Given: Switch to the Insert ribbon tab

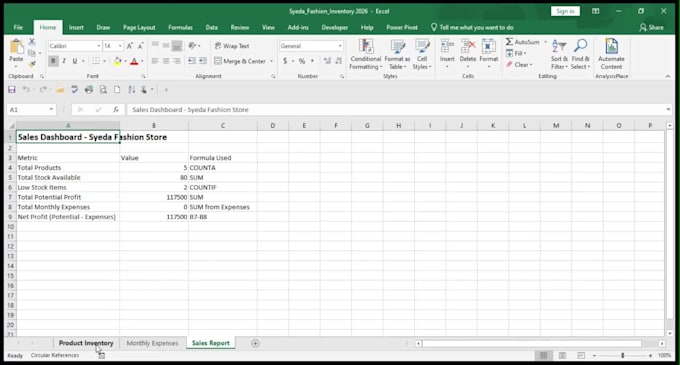Looking at the screenshot, I should pyautogui.click(x=76, y=27).
